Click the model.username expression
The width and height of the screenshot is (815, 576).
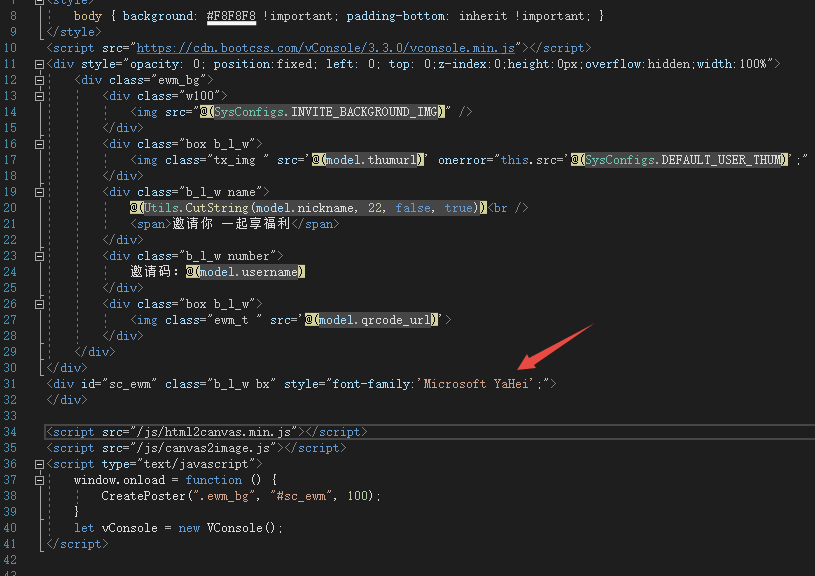click(249, 271)
